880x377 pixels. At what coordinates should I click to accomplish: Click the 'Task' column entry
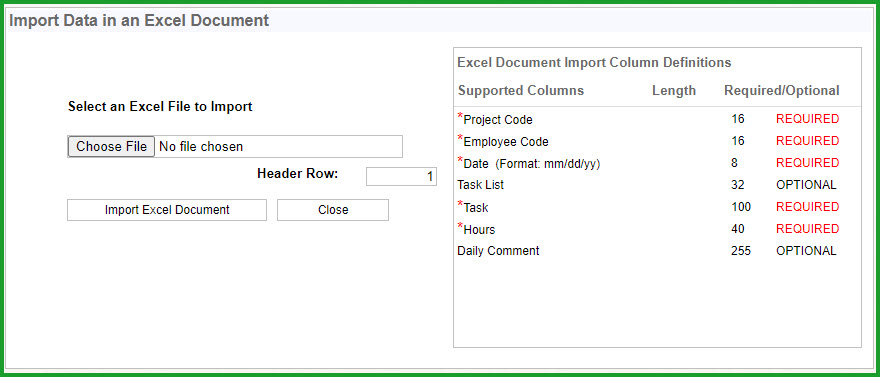click(x=473, y=208)
